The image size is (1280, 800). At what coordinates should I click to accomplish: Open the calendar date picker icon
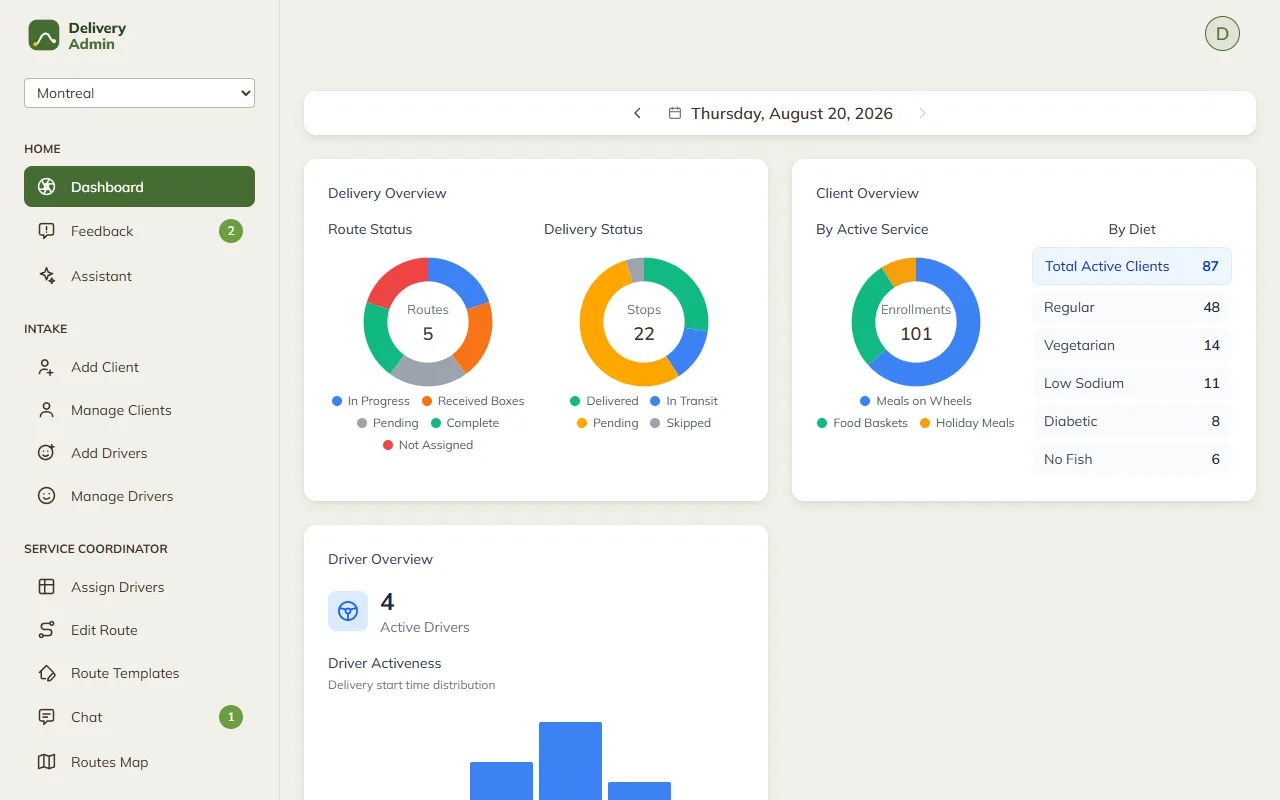coord(675,113)
